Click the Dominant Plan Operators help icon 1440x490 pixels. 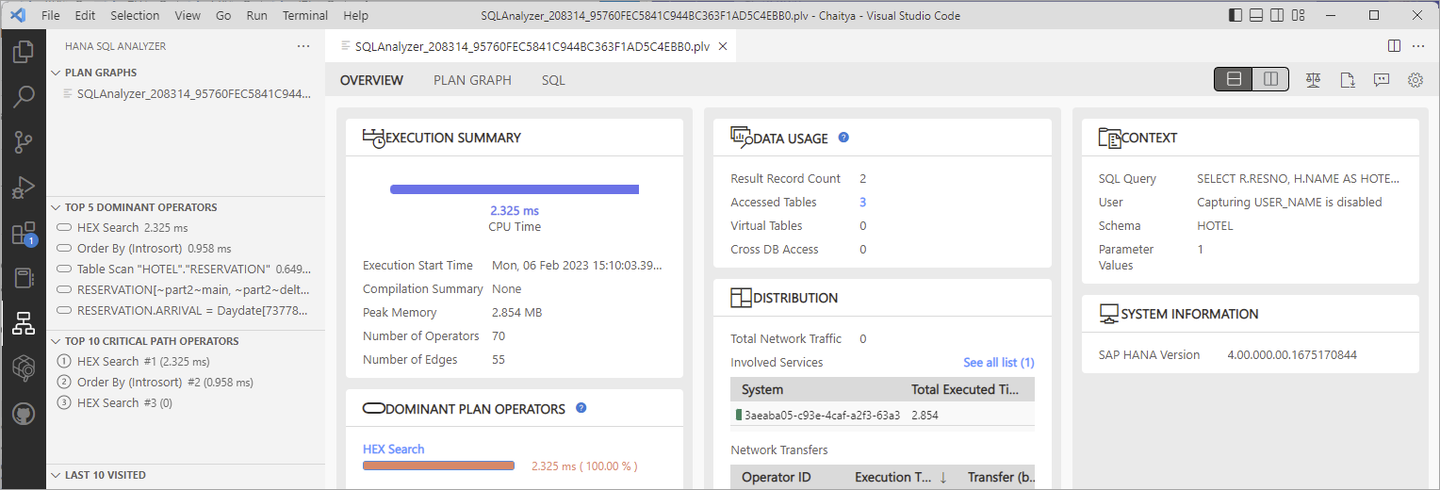click(x=581, y=408)
